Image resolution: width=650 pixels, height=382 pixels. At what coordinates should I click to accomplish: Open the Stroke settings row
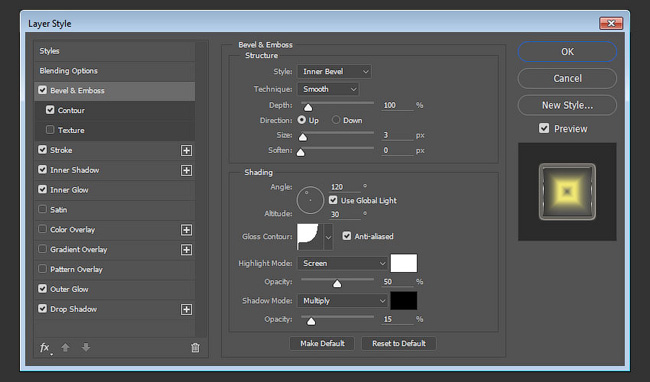pos(114,150)
